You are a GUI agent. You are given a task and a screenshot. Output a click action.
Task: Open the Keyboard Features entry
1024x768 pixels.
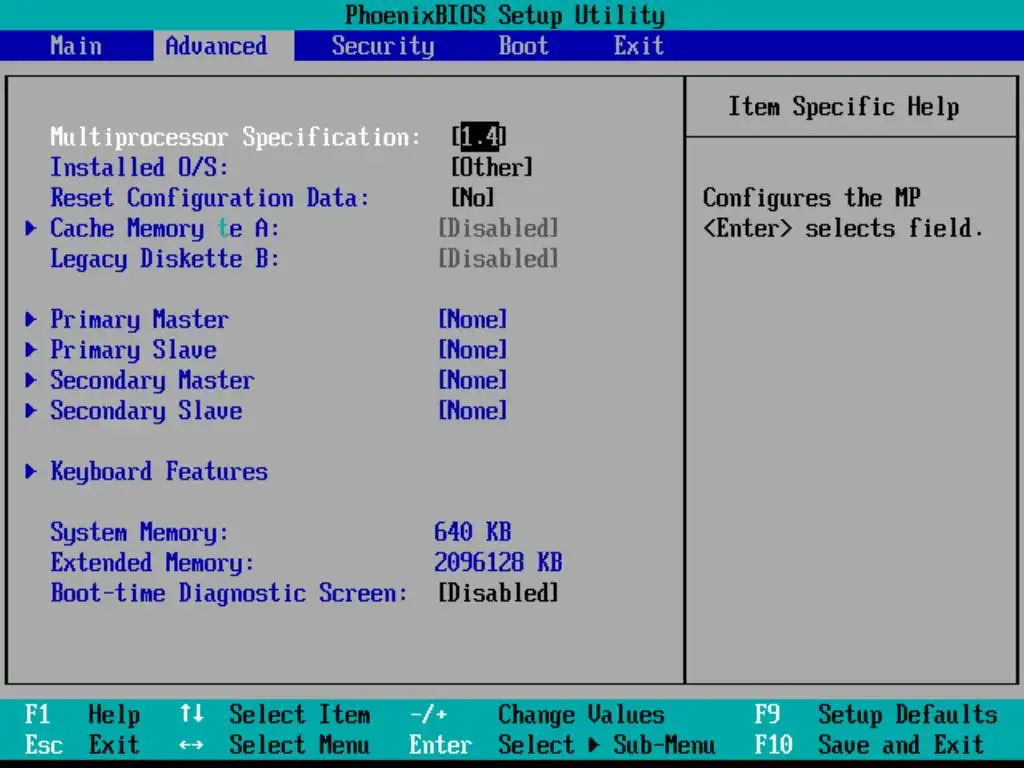tap(159, 472)
